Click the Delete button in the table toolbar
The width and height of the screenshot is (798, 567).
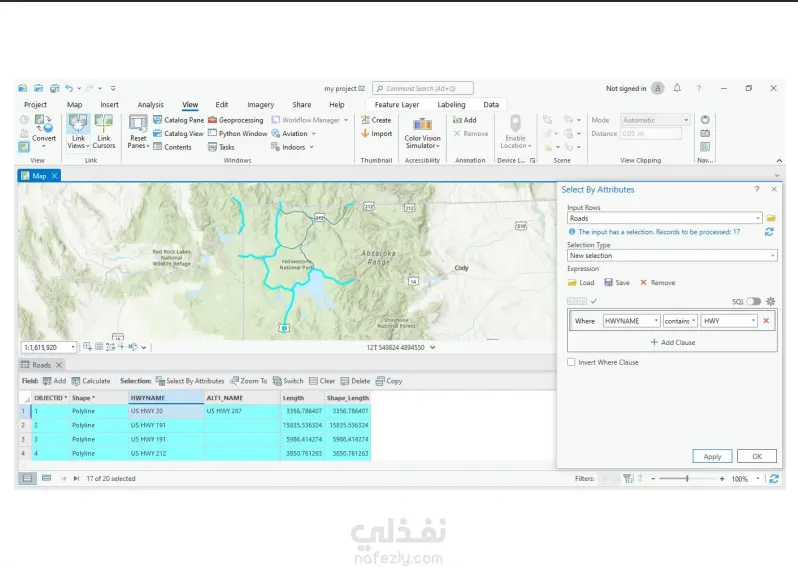355,381
